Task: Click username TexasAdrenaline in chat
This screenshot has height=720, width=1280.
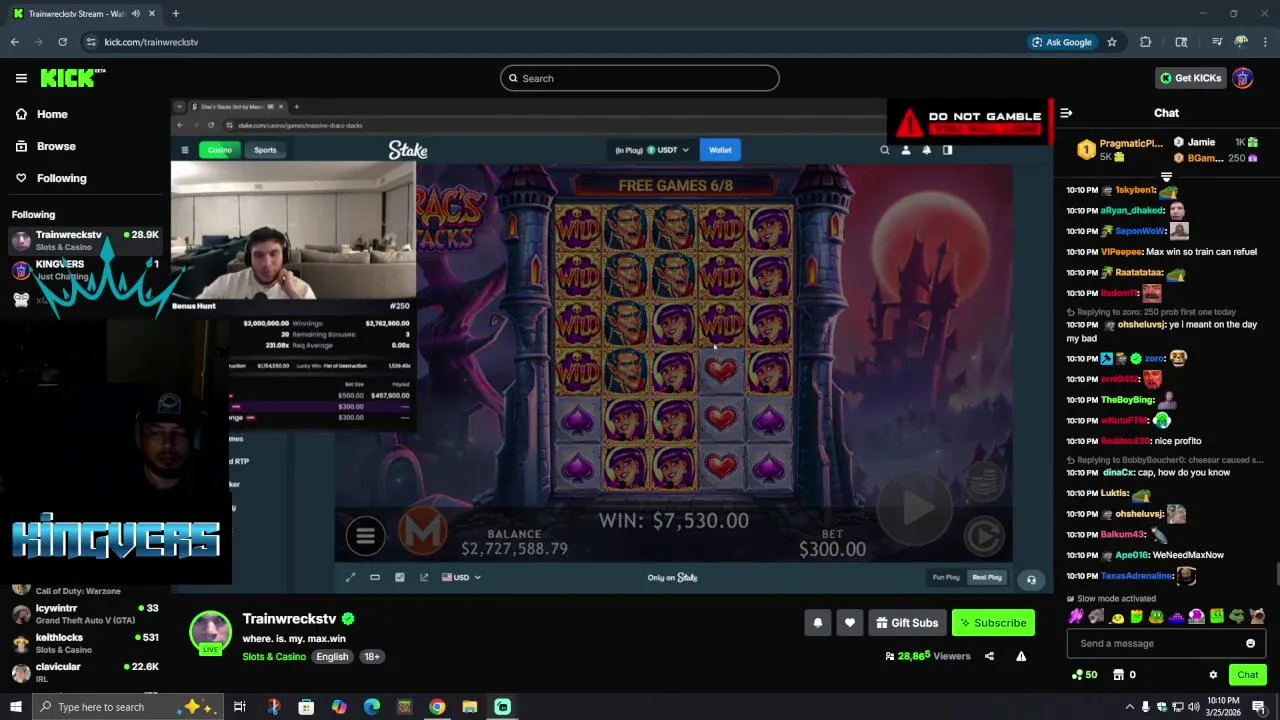Action: (1137, 576)
